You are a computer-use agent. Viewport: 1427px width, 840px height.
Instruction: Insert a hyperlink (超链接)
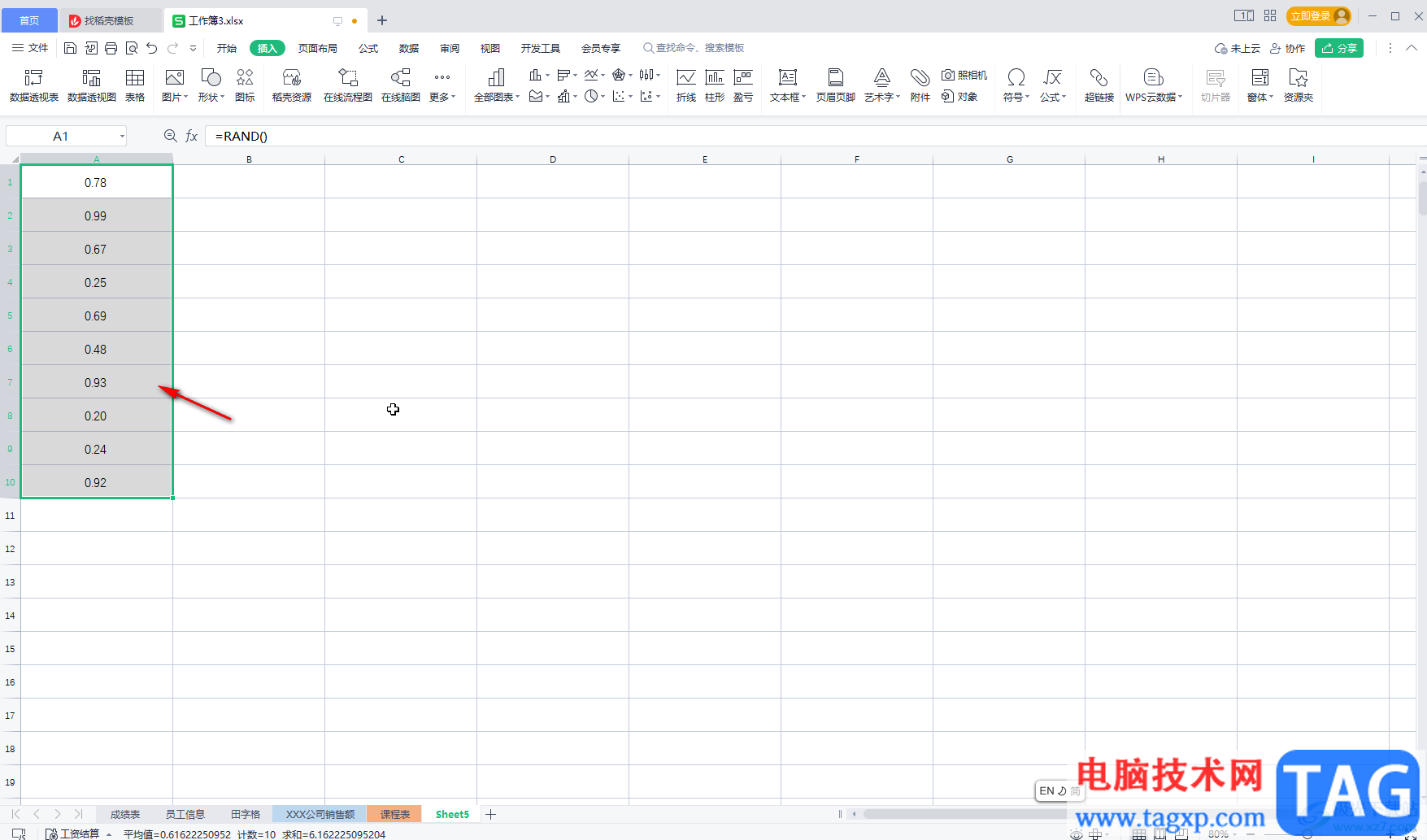point(1099,85)
